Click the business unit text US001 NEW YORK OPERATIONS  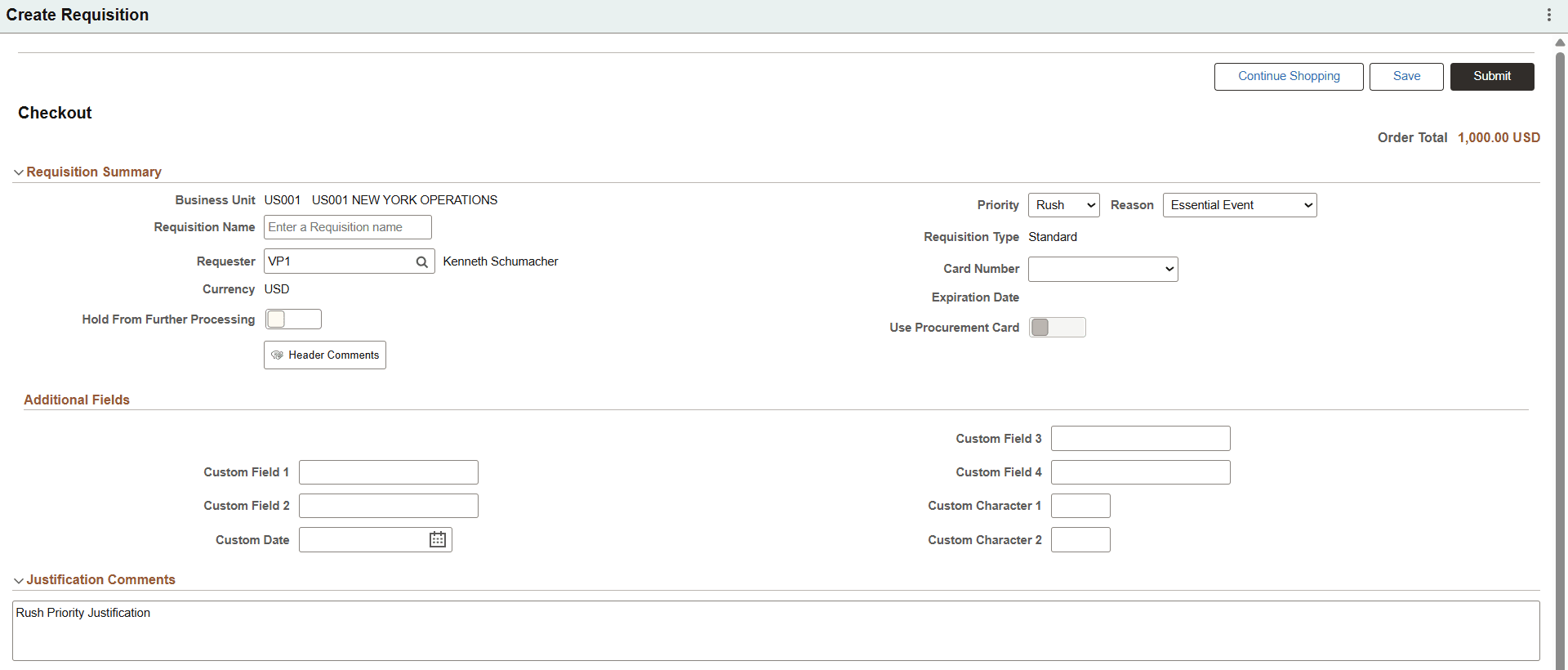click(404, 200)
